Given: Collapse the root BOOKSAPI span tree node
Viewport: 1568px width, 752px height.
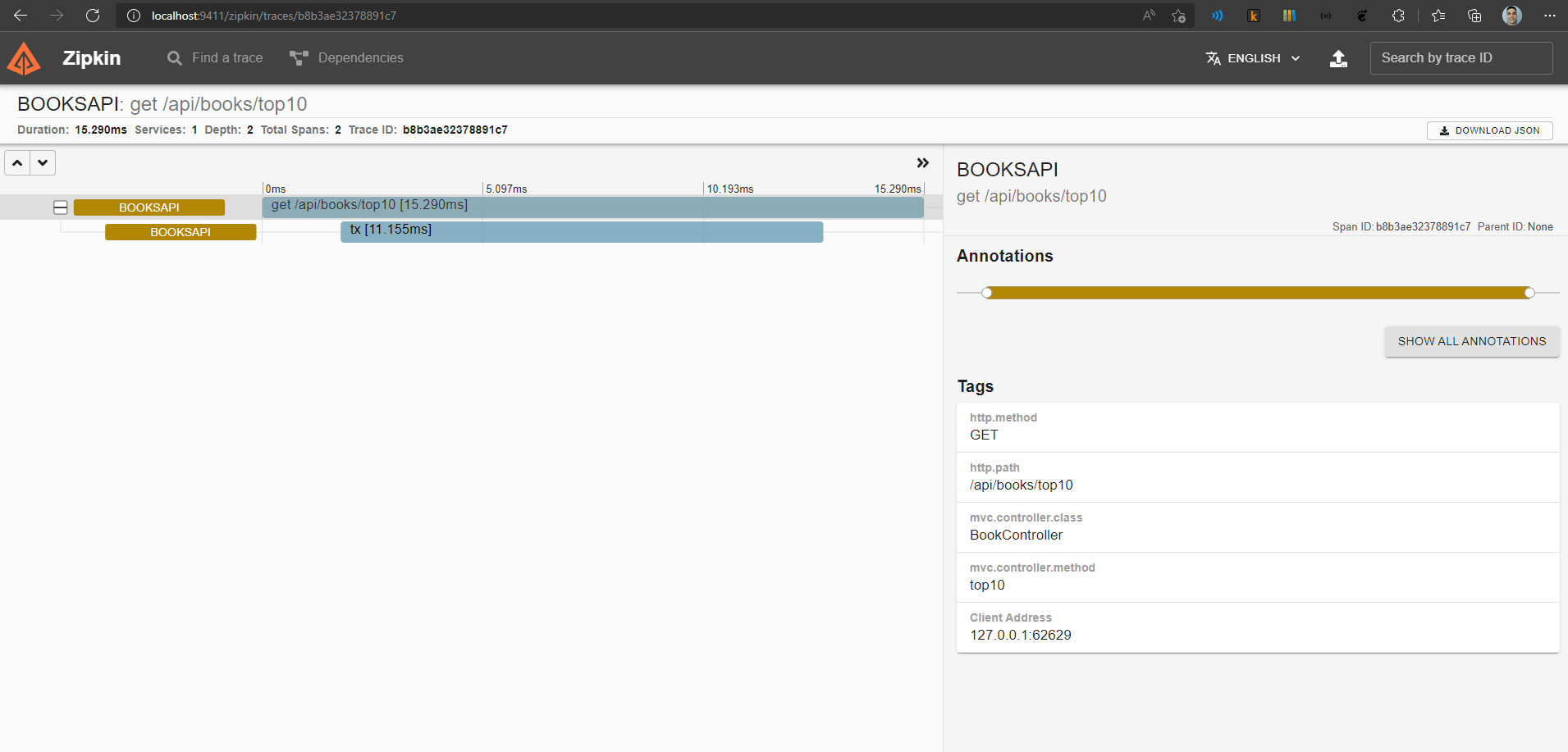Looking at the screenshot, I should (61, 207).
